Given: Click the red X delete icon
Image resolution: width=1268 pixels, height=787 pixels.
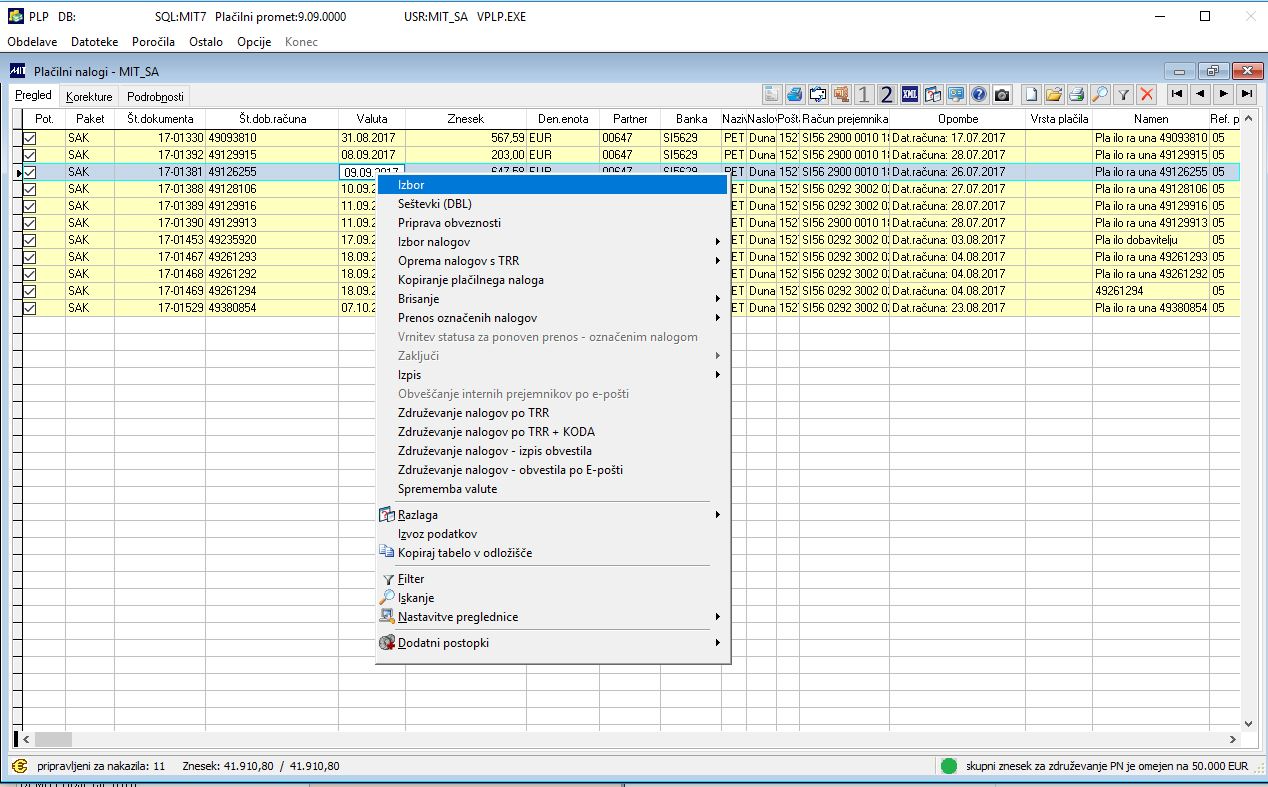Looking at the screenshot, I should pos(1147,95).
